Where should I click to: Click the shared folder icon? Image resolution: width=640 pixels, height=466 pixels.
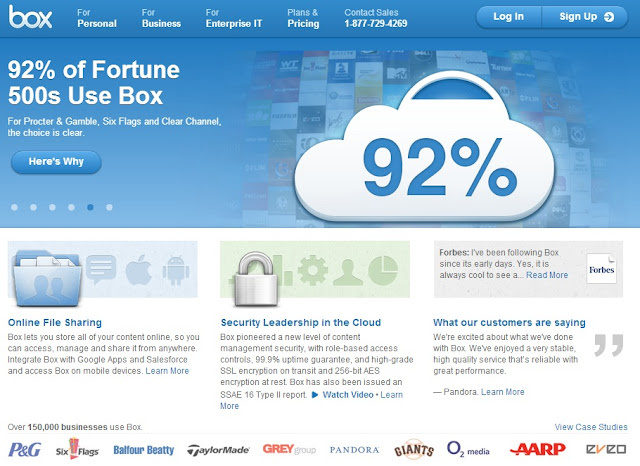47,278
